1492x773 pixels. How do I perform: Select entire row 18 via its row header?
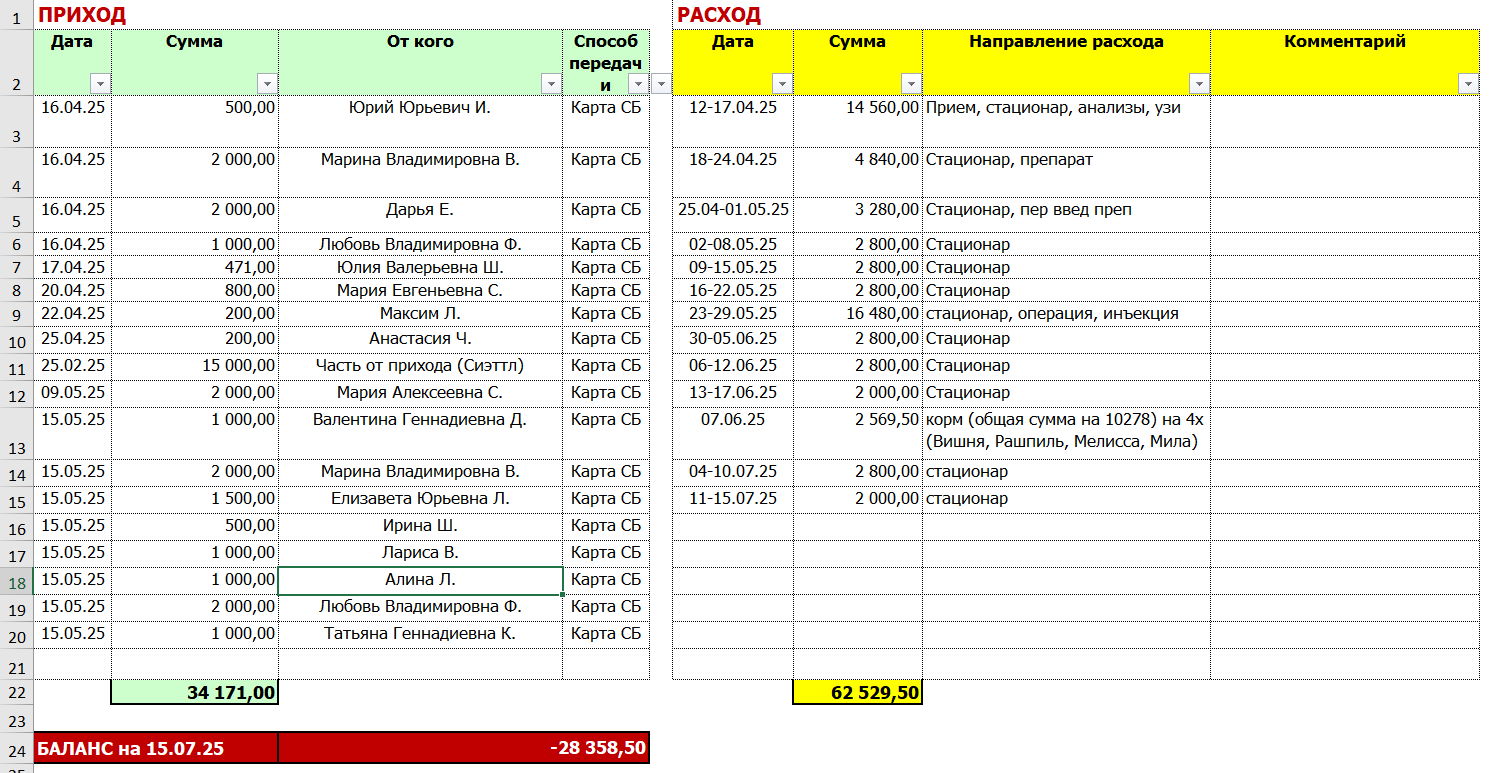[x=16, y=583]
